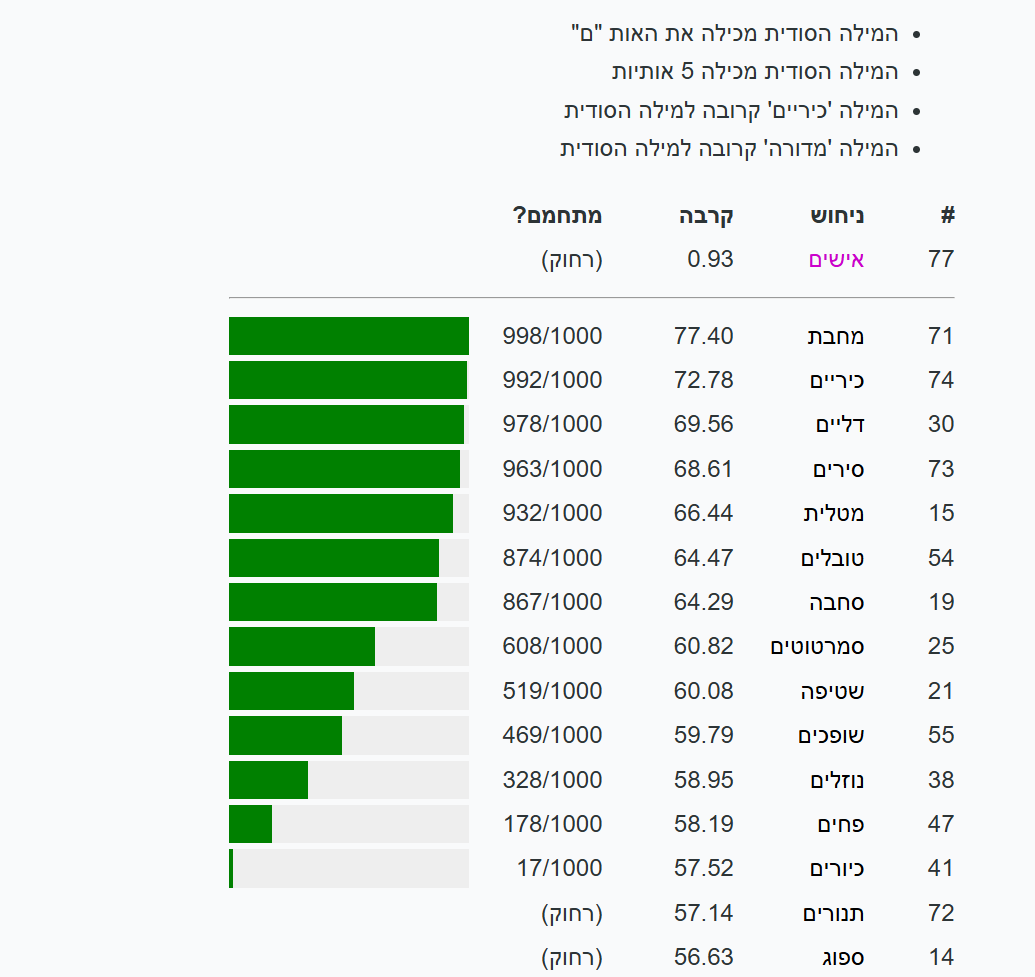Click the progress bar showing 178/1000

pos(348,824)
